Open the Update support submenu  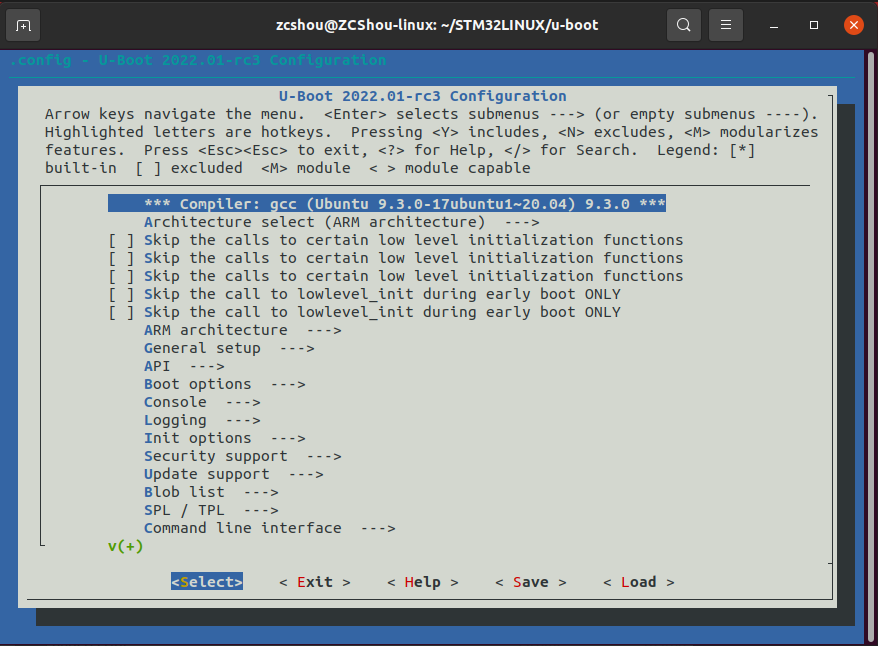click(x=233, y=474)
